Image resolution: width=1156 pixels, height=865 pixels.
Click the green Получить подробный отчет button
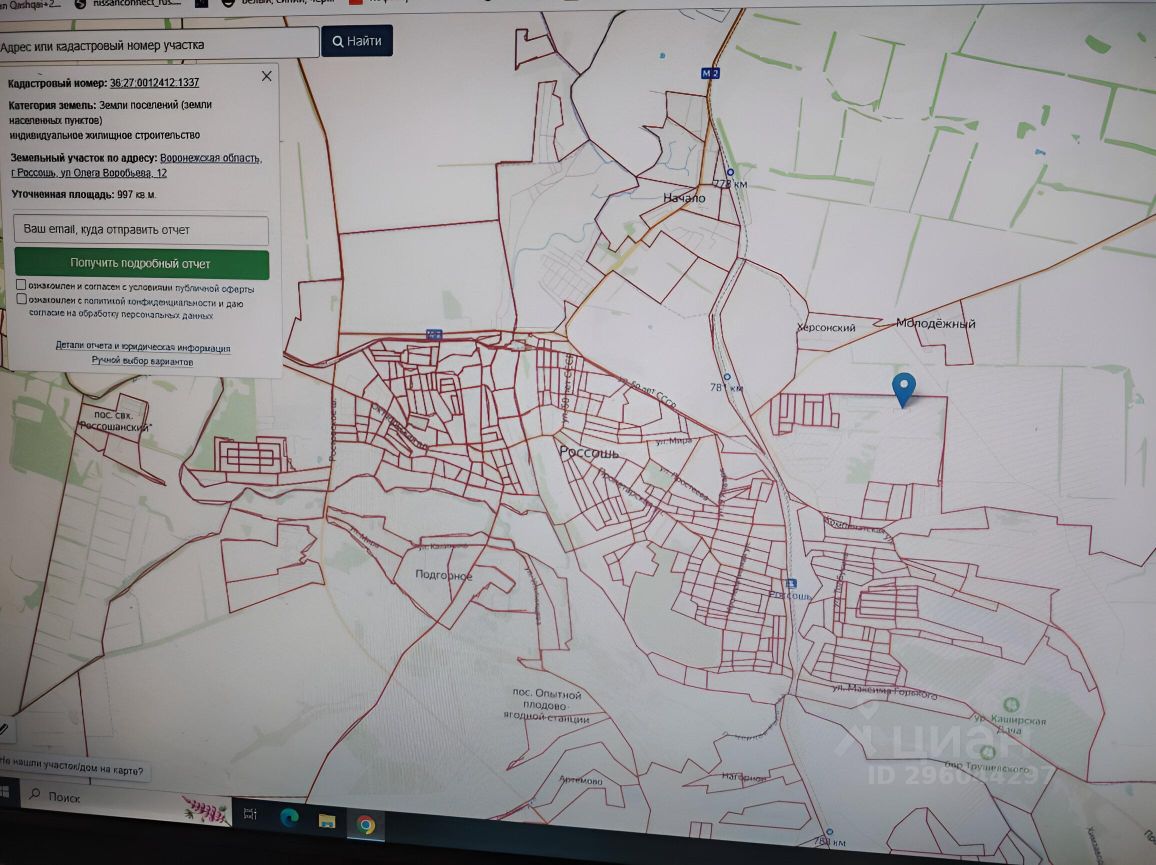point(142,263)
